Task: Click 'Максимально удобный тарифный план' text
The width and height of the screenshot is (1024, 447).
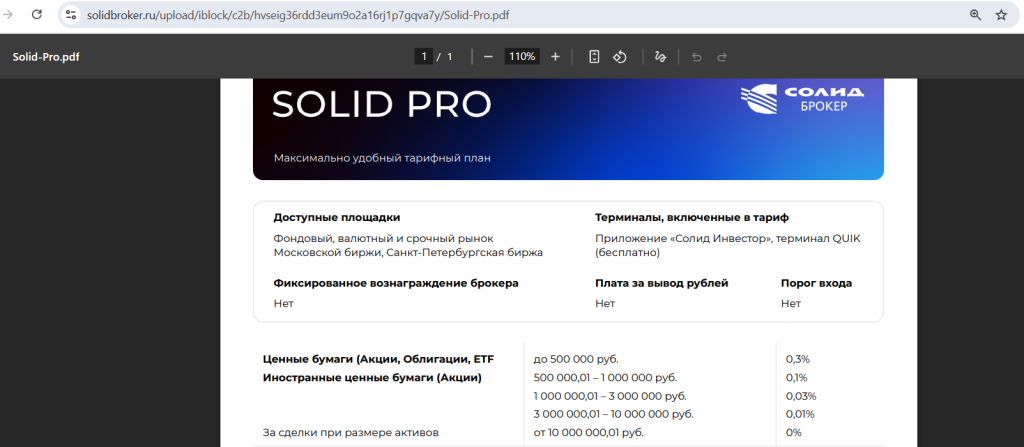Action: (x=382, y=158)
